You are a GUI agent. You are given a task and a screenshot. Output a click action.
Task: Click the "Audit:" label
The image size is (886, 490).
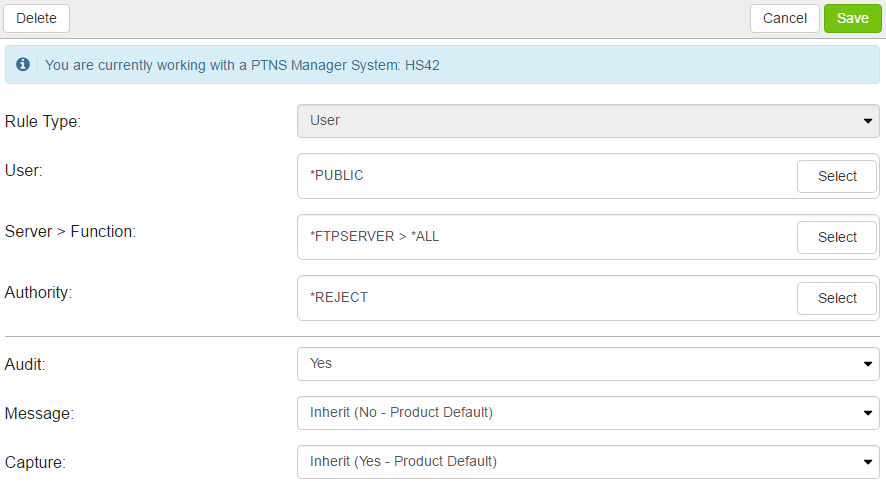click(28, 365)
